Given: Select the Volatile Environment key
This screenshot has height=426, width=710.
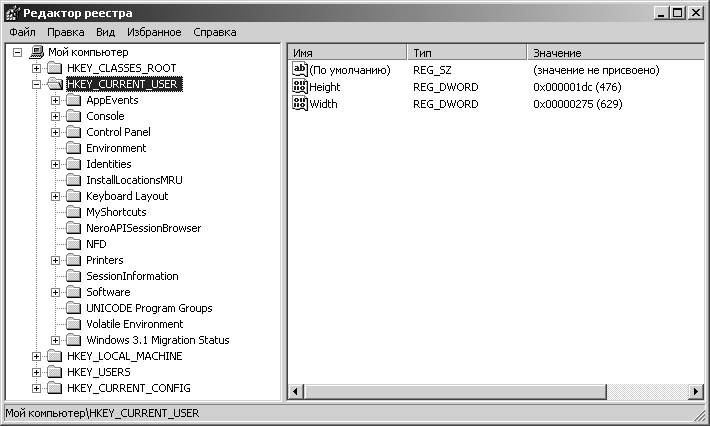Looking at the screenshot, I should [x=134, y=324].
